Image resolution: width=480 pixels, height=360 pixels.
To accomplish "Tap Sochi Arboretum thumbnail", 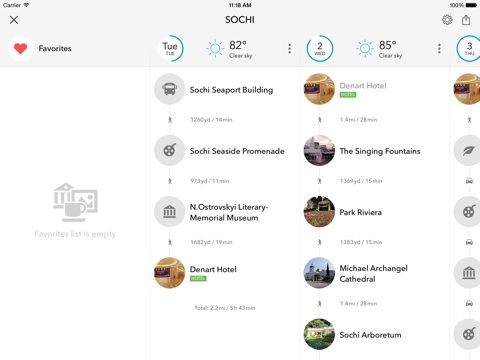I will tap(319, 334).
